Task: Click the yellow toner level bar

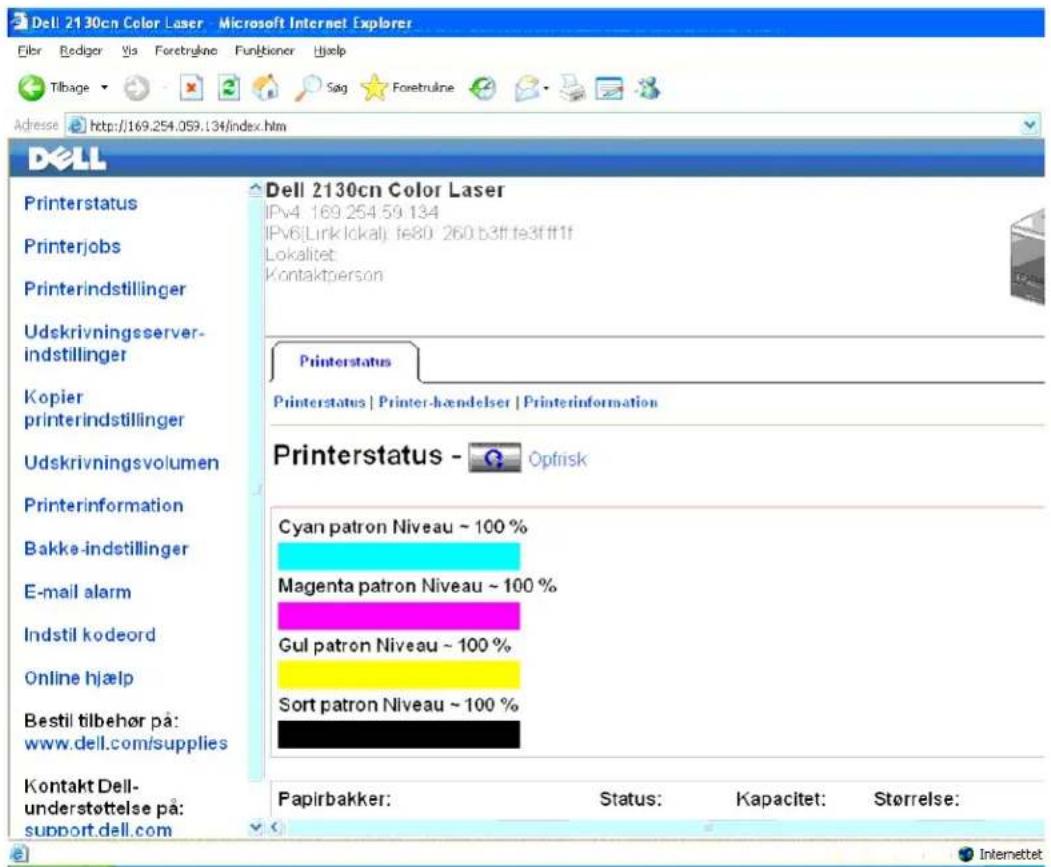Action: 399,675
